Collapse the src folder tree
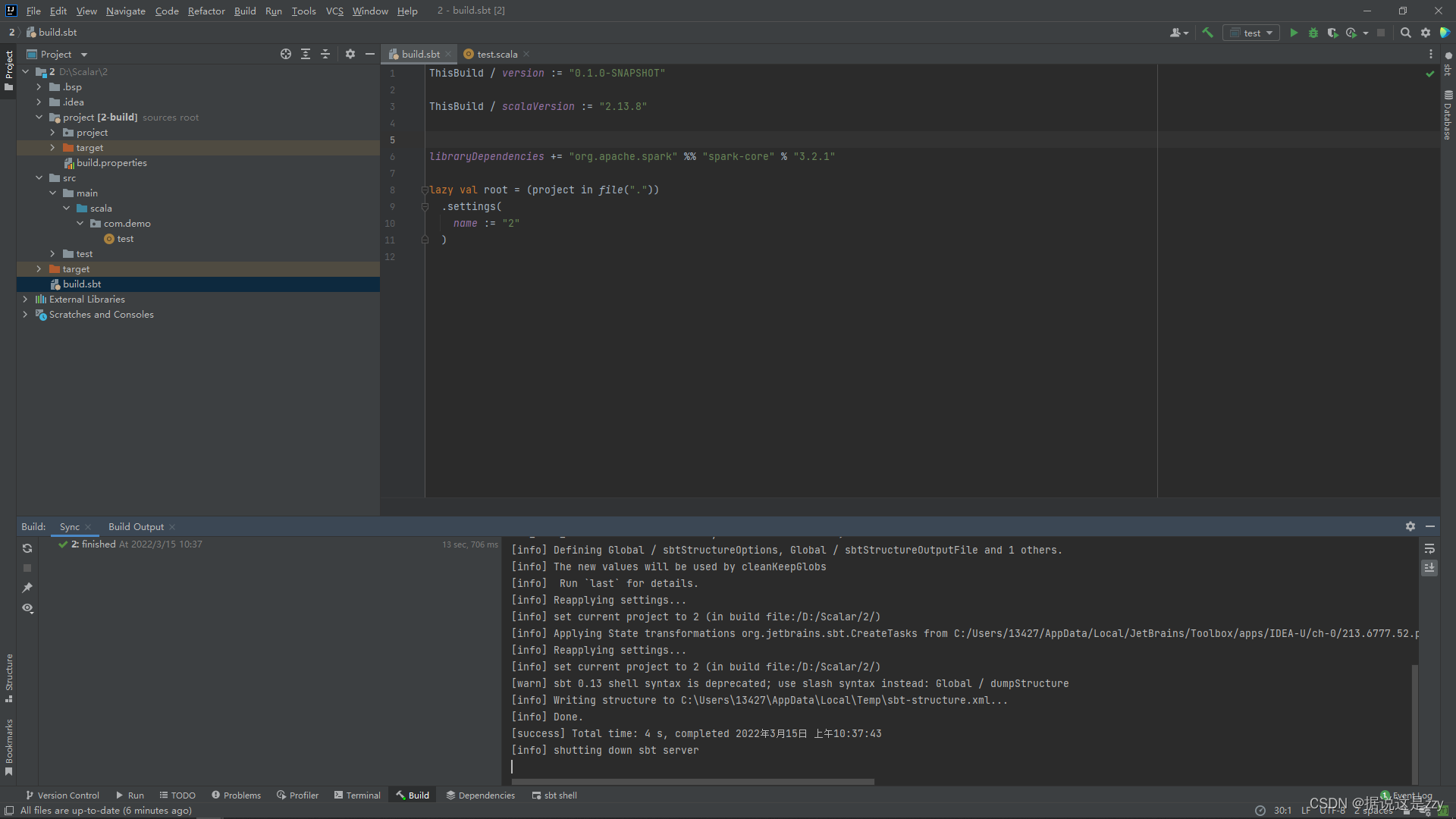The image size is (1456, 819). tap(39, 178)
